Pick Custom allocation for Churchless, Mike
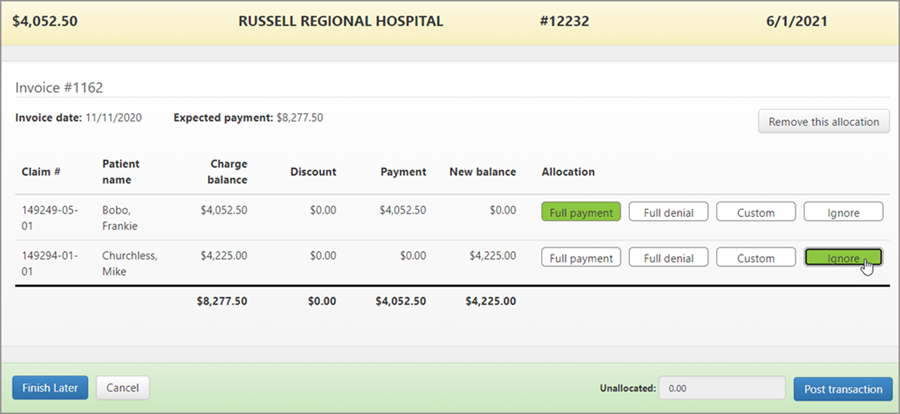Image resolution: width=900 pixels, height=414 pixels. pyautogui.click(x=756, y=258)
